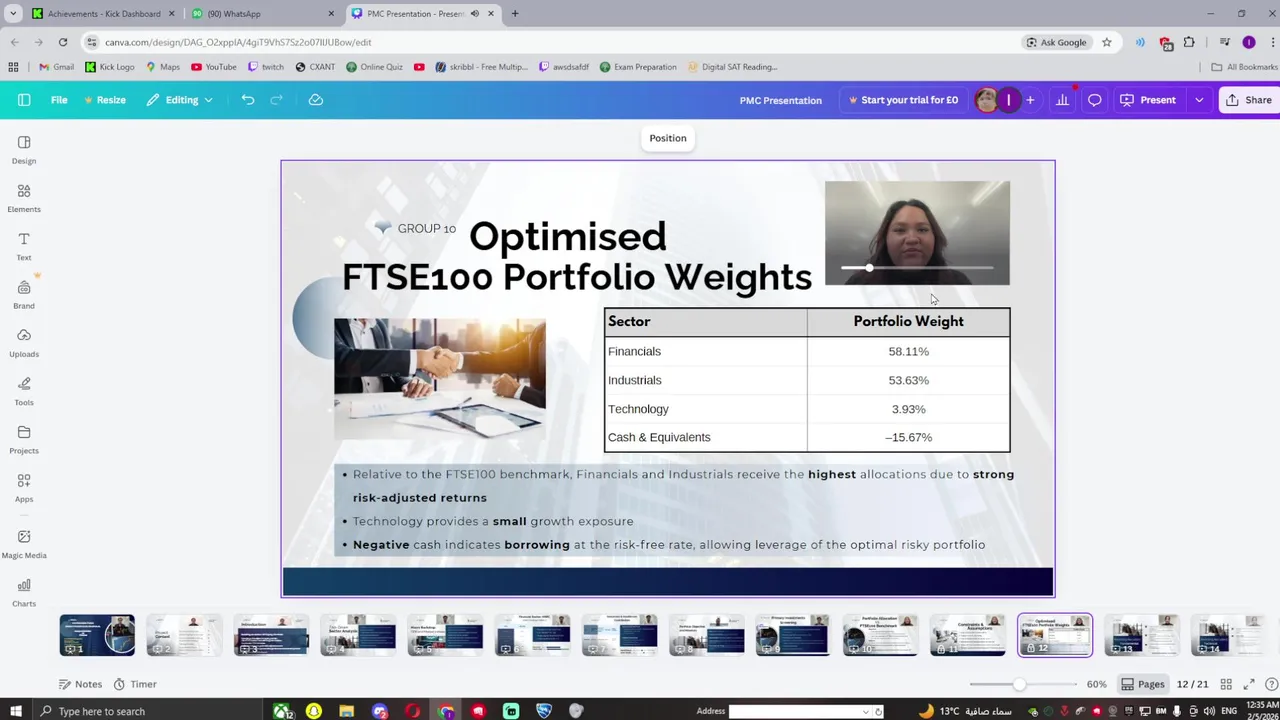Viewport: 1280px width, 720px height.
Task: Open the Digital SAT Reading bookmark
Action: tap(732, 67)
